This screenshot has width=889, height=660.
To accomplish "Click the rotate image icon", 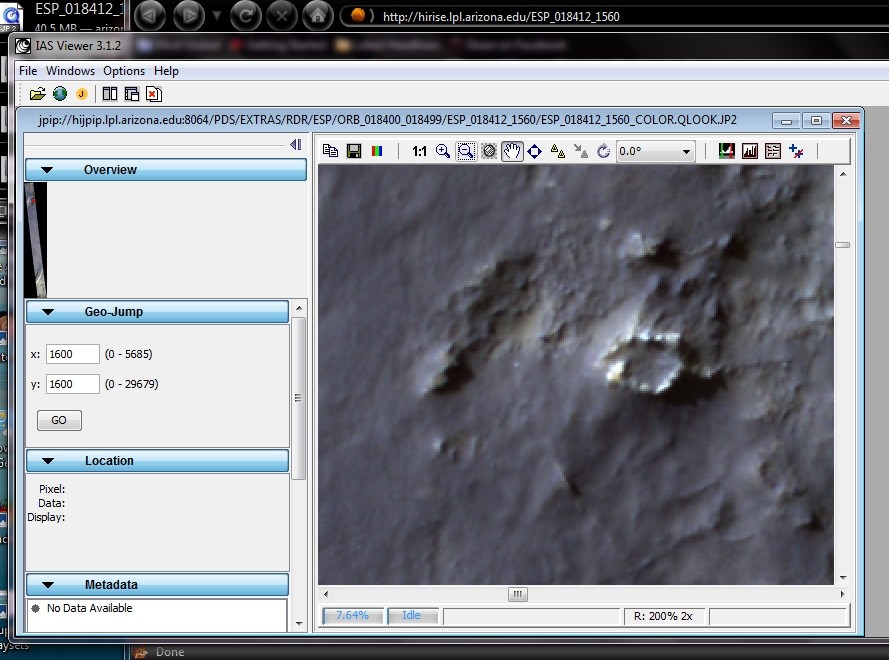I will coord(603,151).
